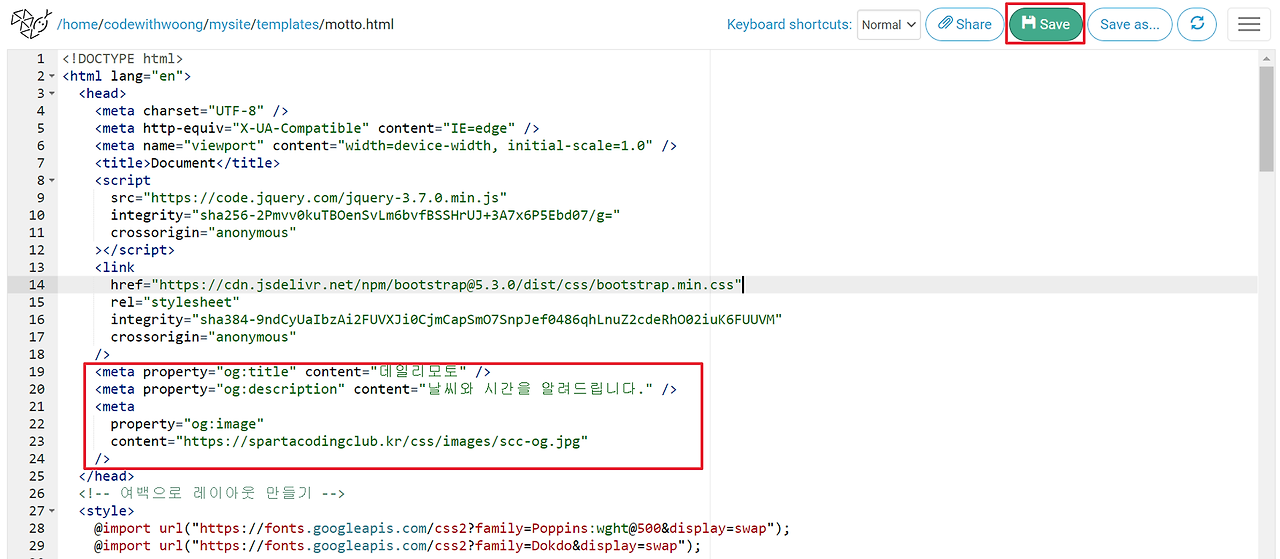
Task: Click the PythonAnywhere logo icon
Action: [30, 23]
